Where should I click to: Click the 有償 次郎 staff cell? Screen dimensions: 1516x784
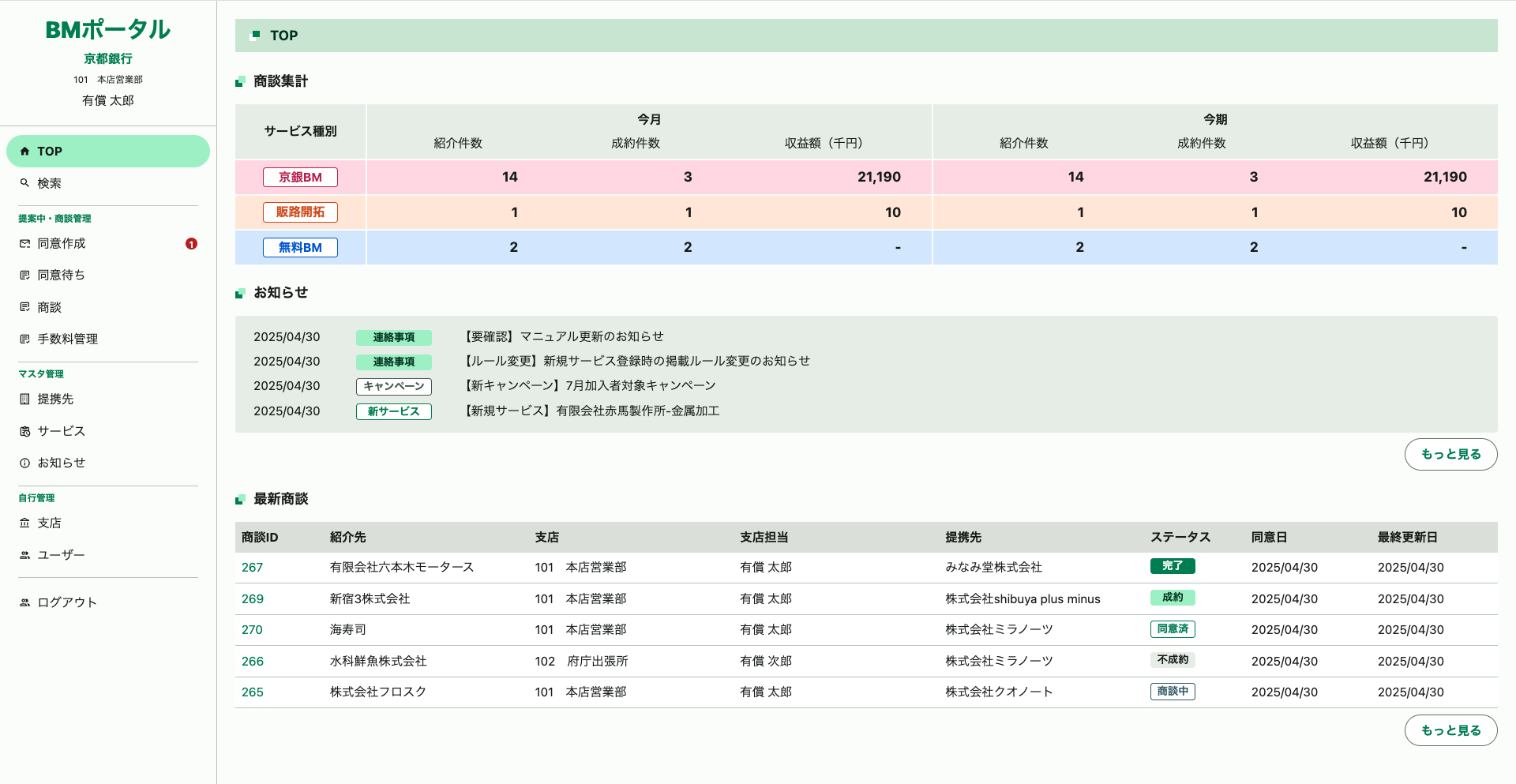coord(766,662)
